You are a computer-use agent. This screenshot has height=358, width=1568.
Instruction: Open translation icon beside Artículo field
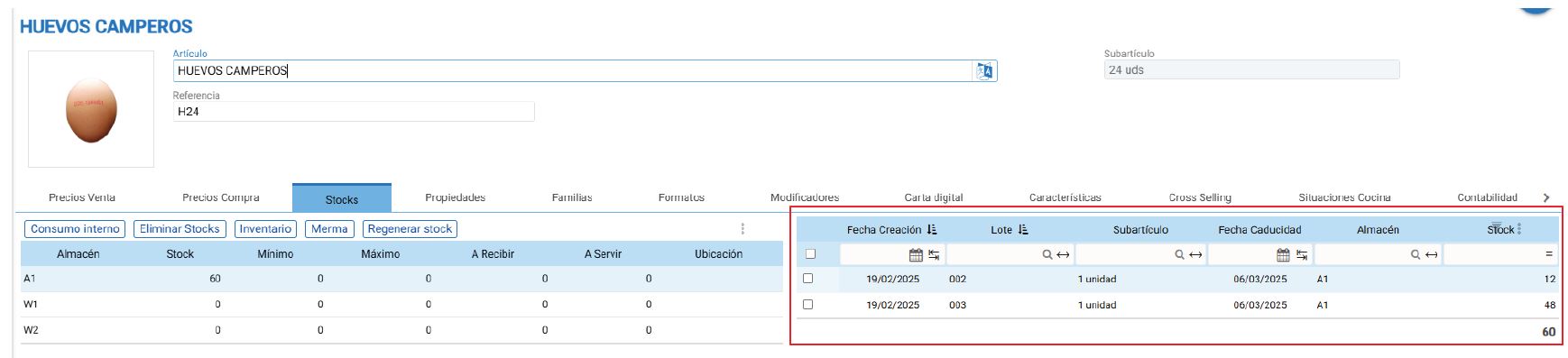tap(984, 70)
